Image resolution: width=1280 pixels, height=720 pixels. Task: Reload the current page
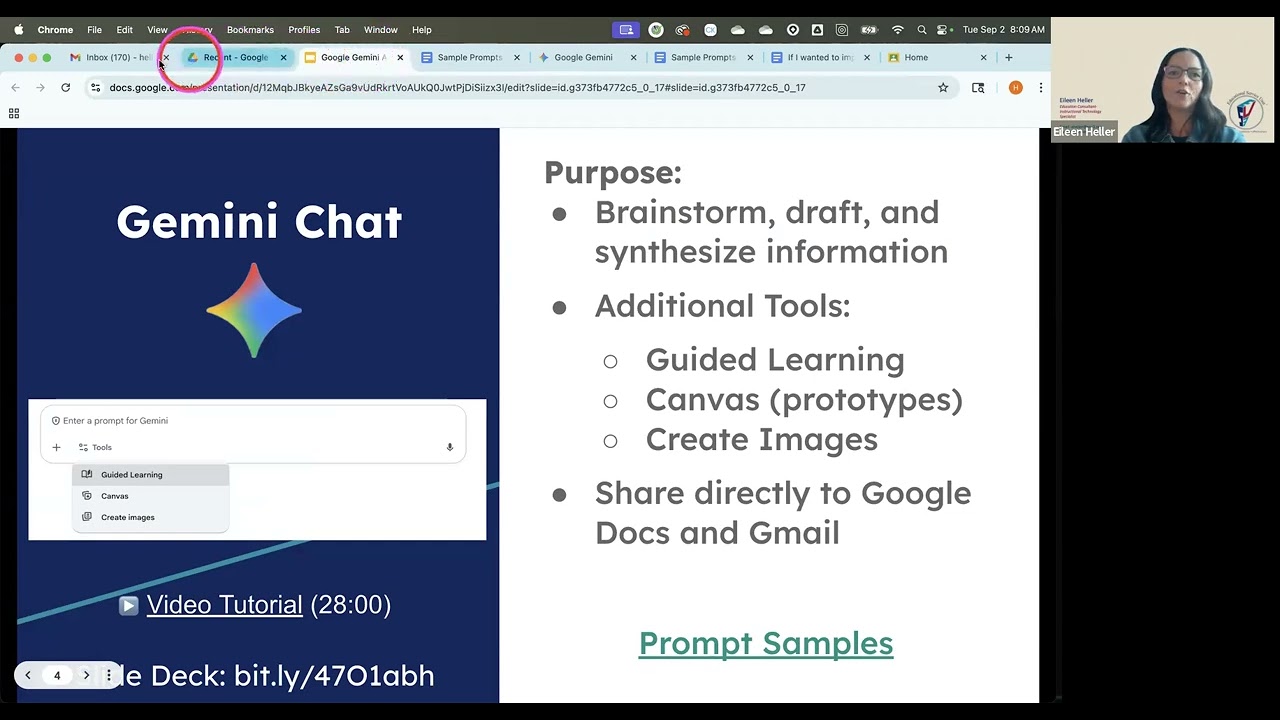coord(66,88)
